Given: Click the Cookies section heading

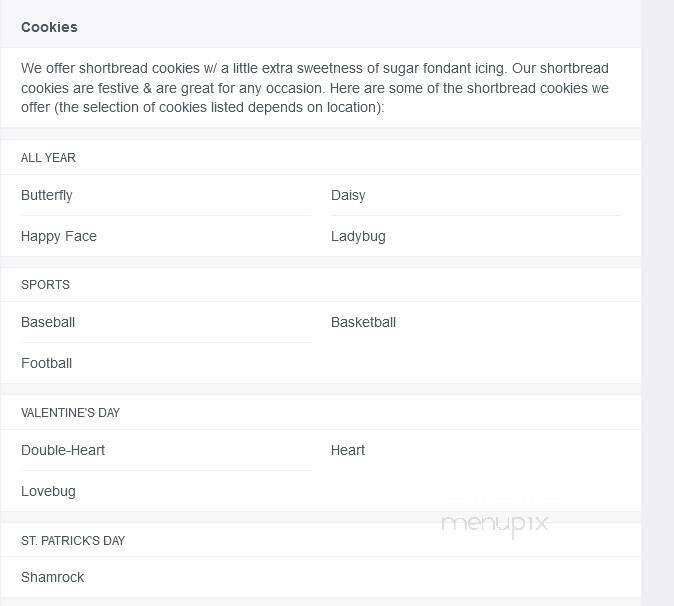Looking at the screenshot, I should (x=49, y=27).
